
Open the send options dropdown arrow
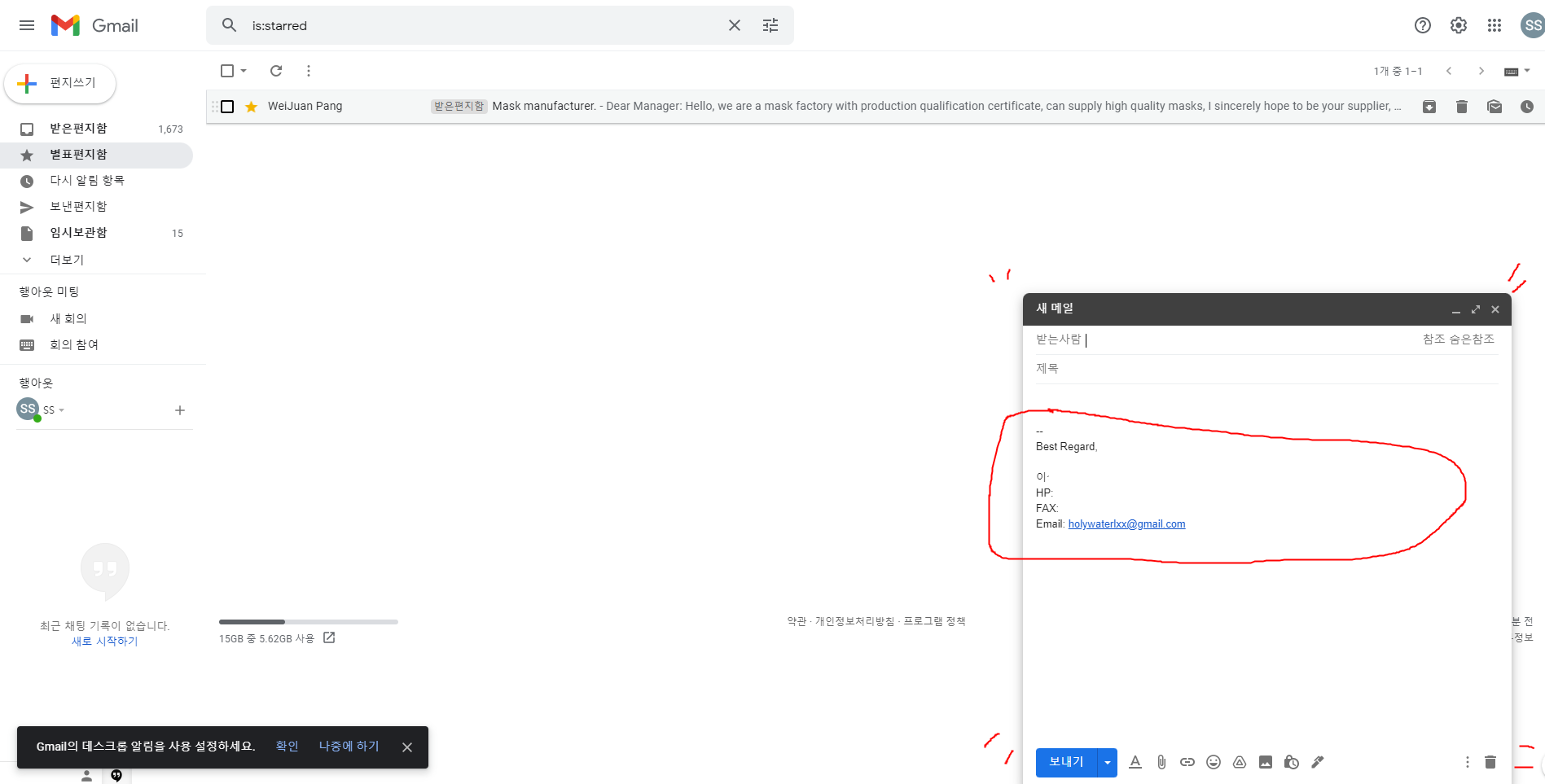pos(1108,762)
